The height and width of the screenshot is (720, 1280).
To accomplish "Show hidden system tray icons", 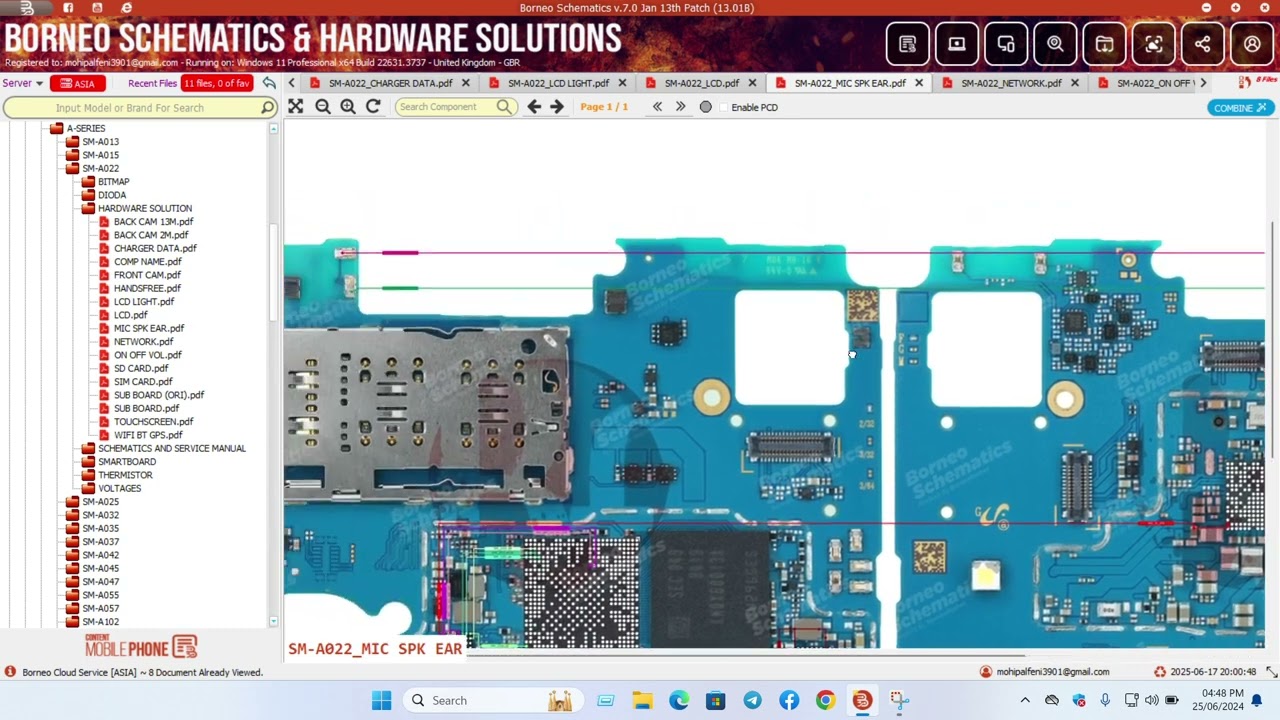I will point(1025,700).
